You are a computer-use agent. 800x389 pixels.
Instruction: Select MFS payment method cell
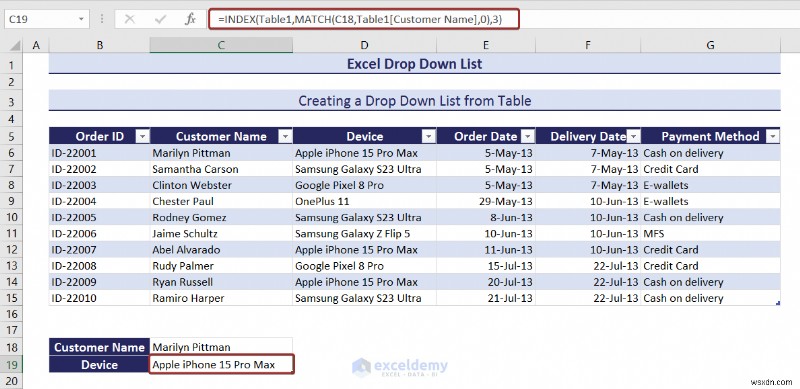pyautogui.click(x=710, y=234)
